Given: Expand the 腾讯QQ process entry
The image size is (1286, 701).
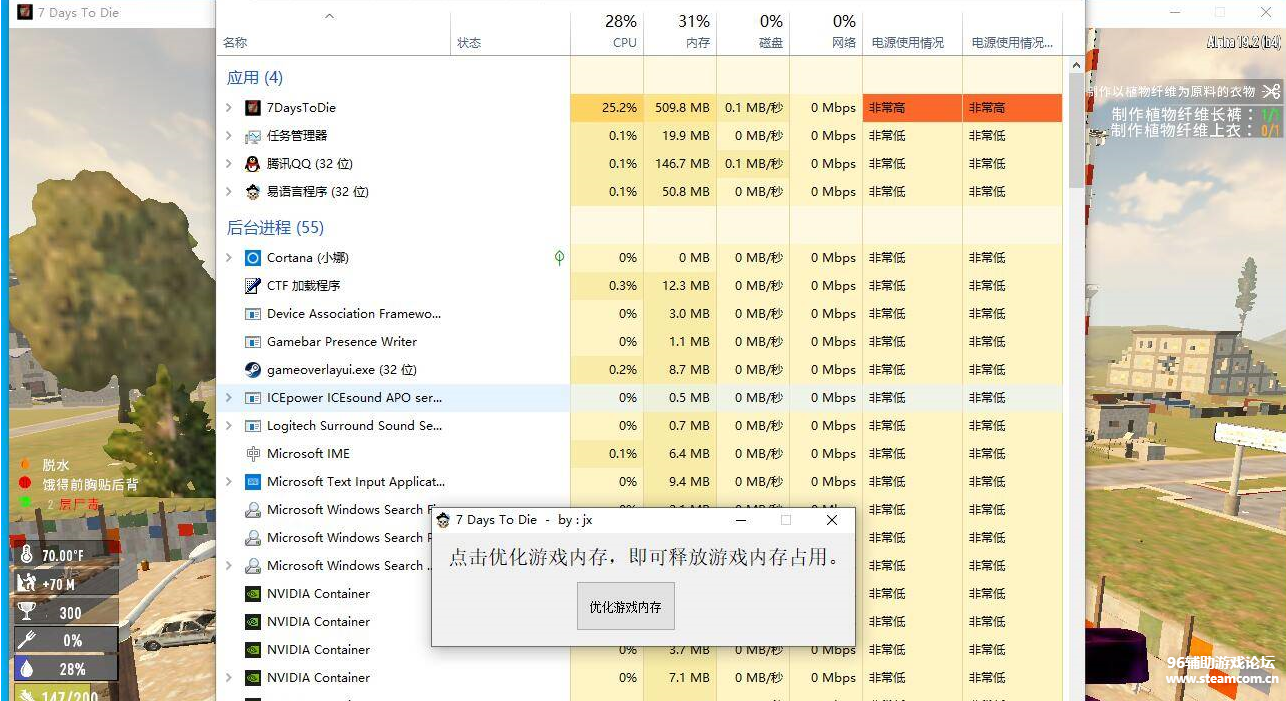Looking at the screenshot, I should (229, 164).
